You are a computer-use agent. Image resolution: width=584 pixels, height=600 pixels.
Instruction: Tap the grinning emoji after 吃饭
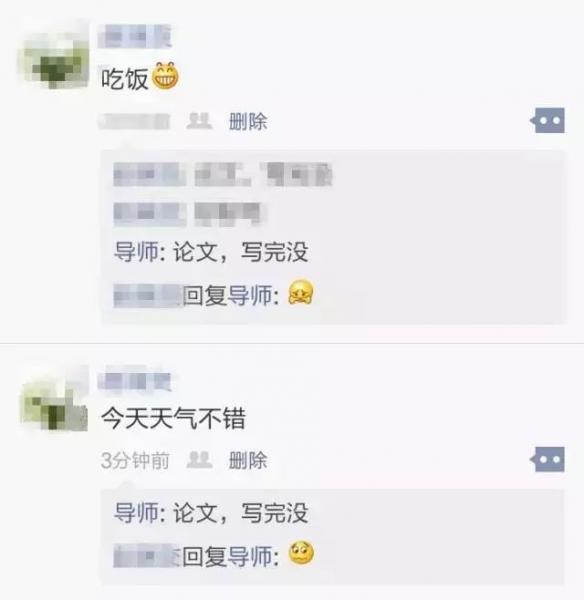pyautogui.click(x=165, y=76)
